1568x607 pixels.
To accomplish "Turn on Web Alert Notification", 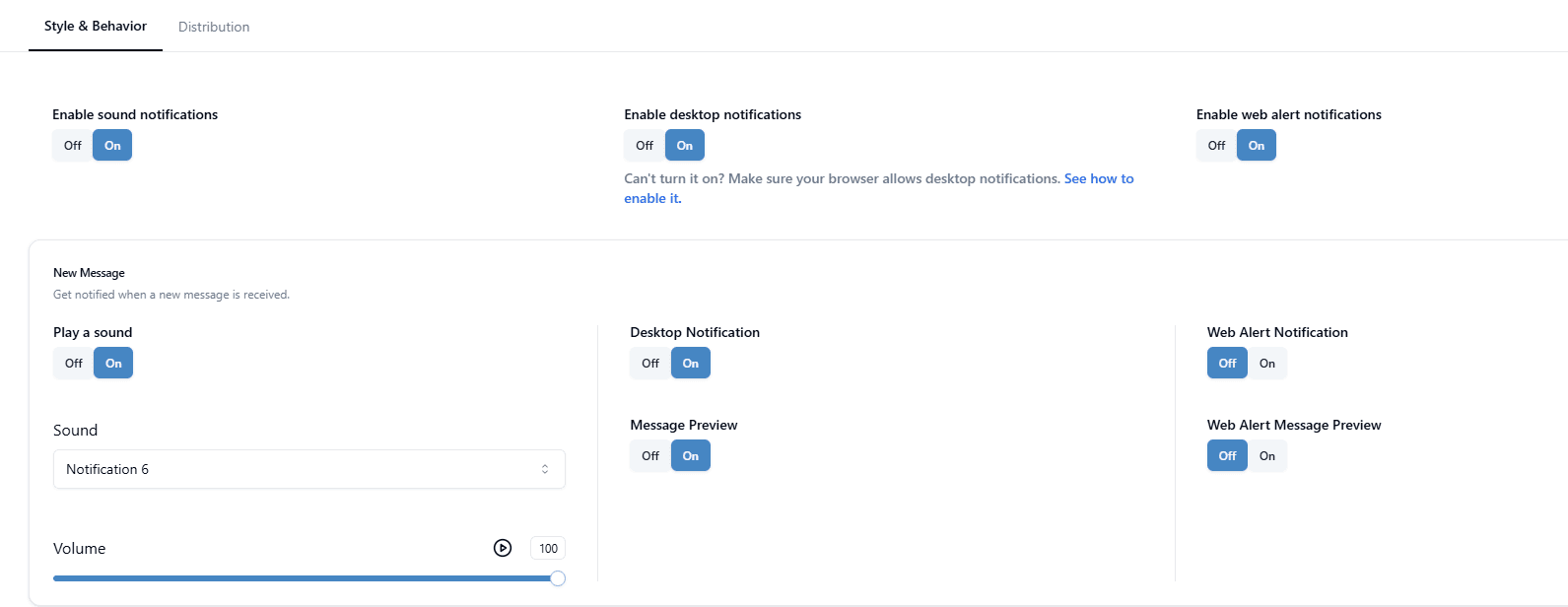I will coord(1267,364).
